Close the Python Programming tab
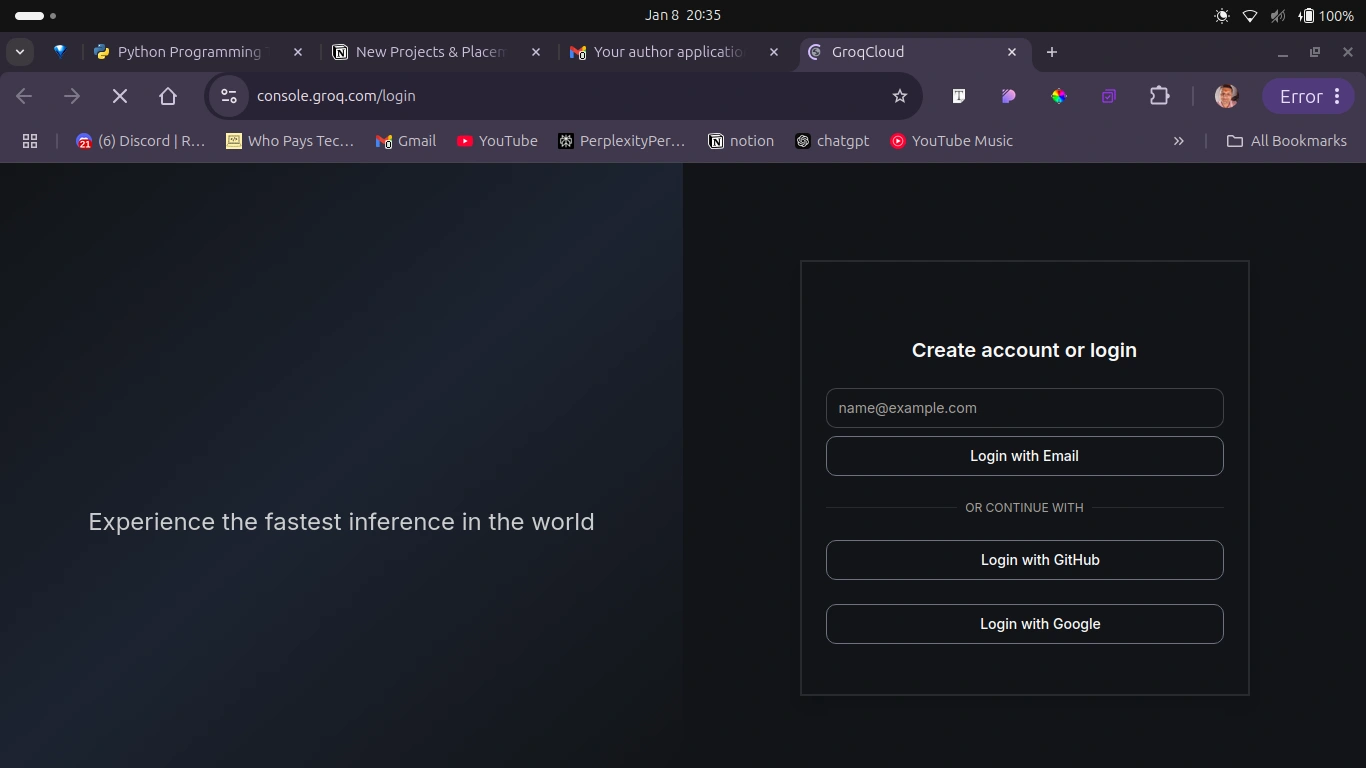 (x=298, y=52)
